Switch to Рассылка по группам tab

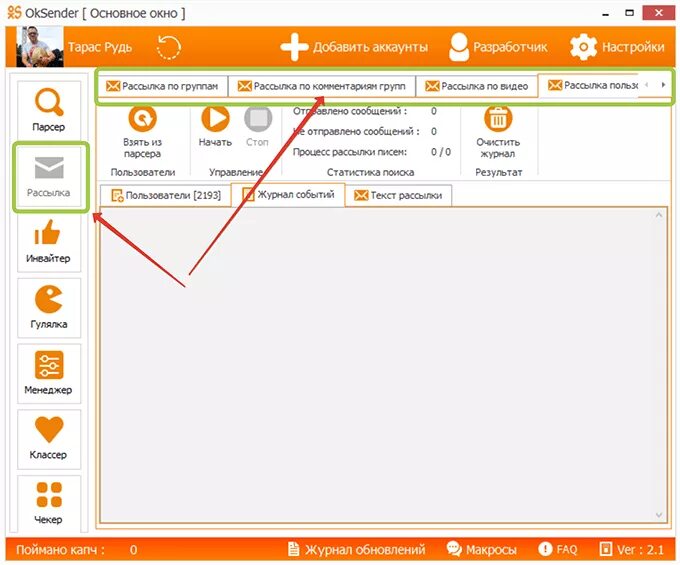[x=162, y=86]
